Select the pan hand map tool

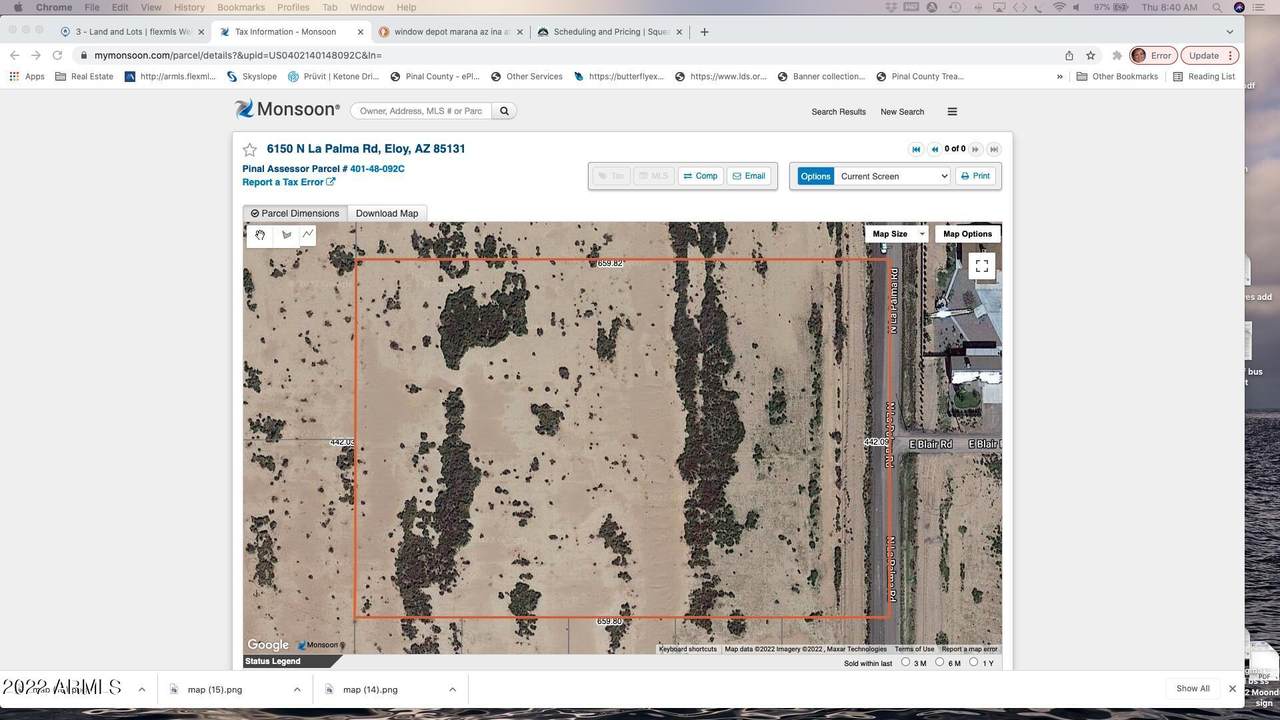tap(260, 235)
